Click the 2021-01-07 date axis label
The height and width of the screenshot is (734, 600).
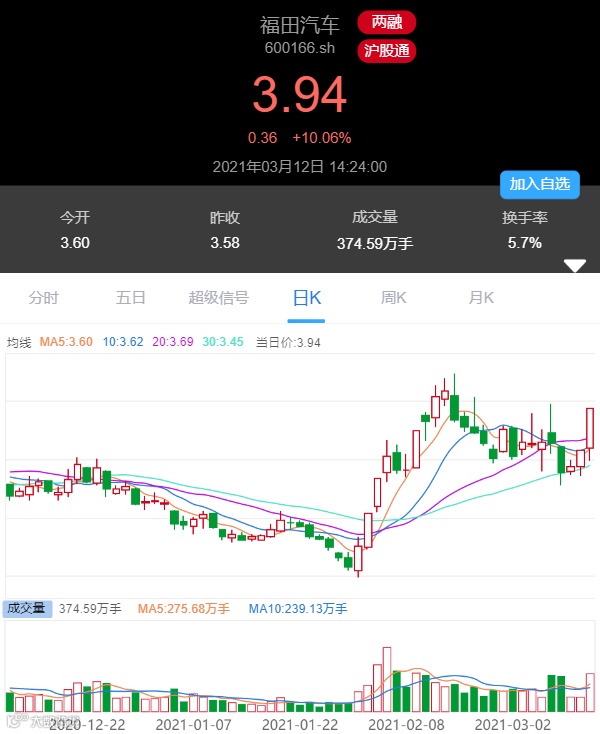tap(193, 725)
